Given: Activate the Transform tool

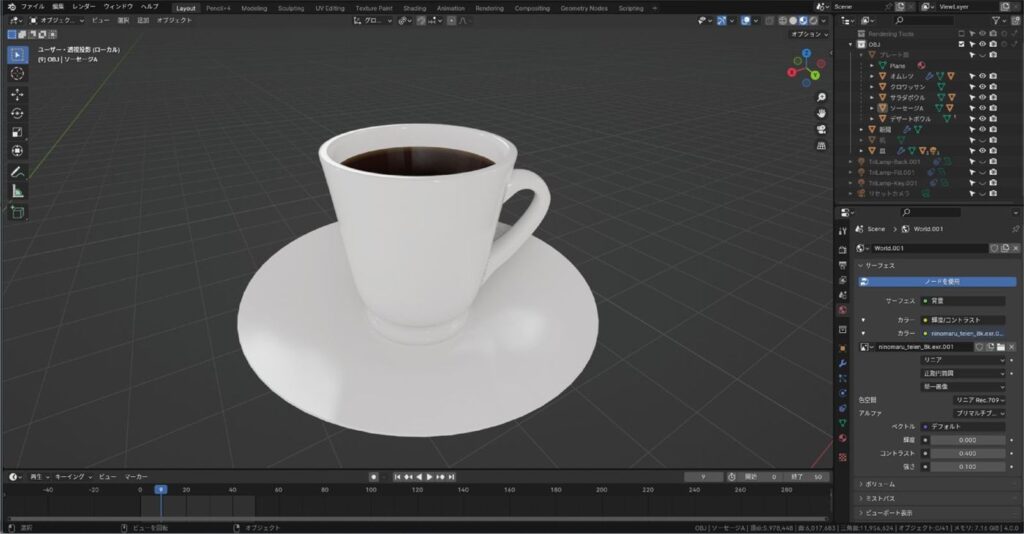Looking at the screenshot, I should click(18, 151).
